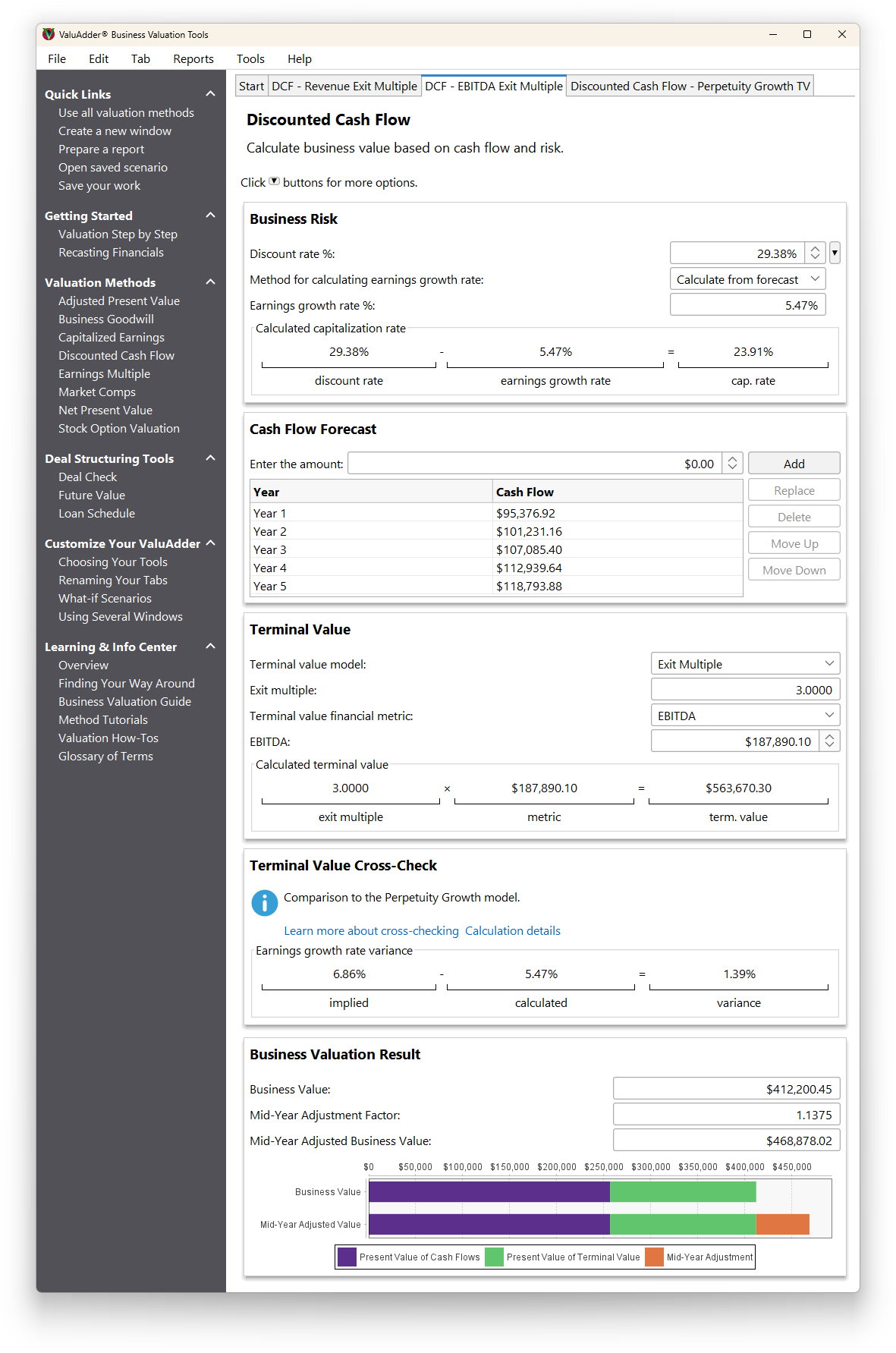Open the Tools menu
The height and width of the screenshot is (1353, 896).
[x=250, y=58]
